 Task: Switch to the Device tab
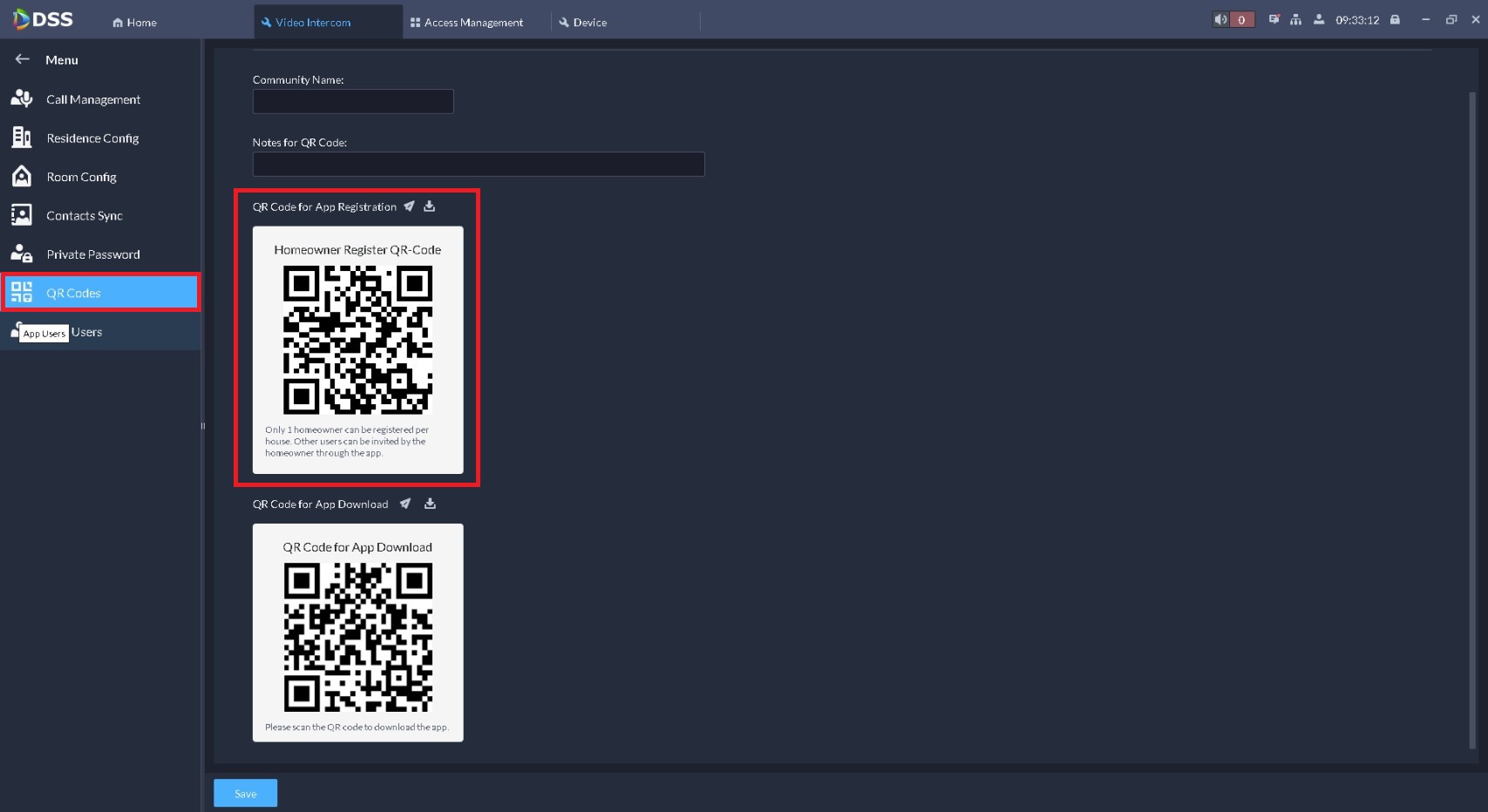(x=582, y=23)
